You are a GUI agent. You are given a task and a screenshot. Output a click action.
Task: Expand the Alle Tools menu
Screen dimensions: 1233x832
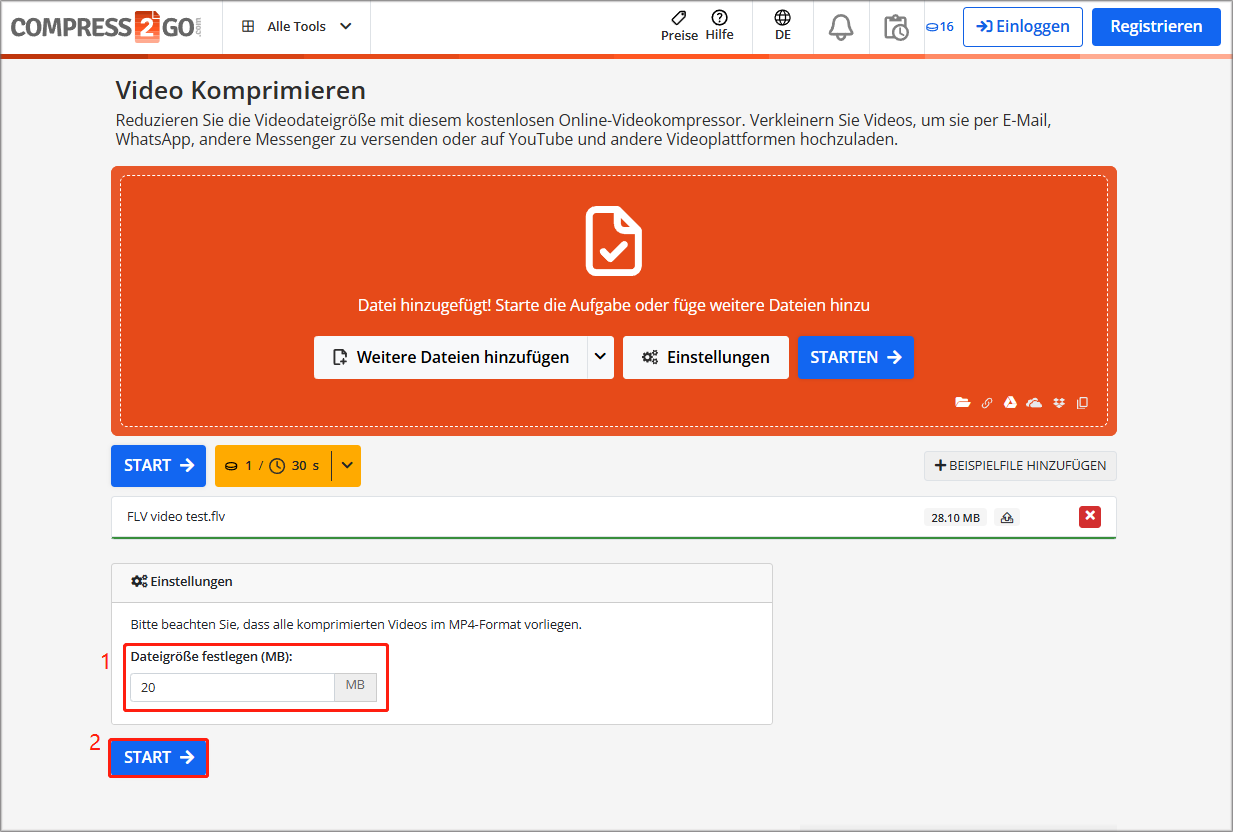(296, 27)
